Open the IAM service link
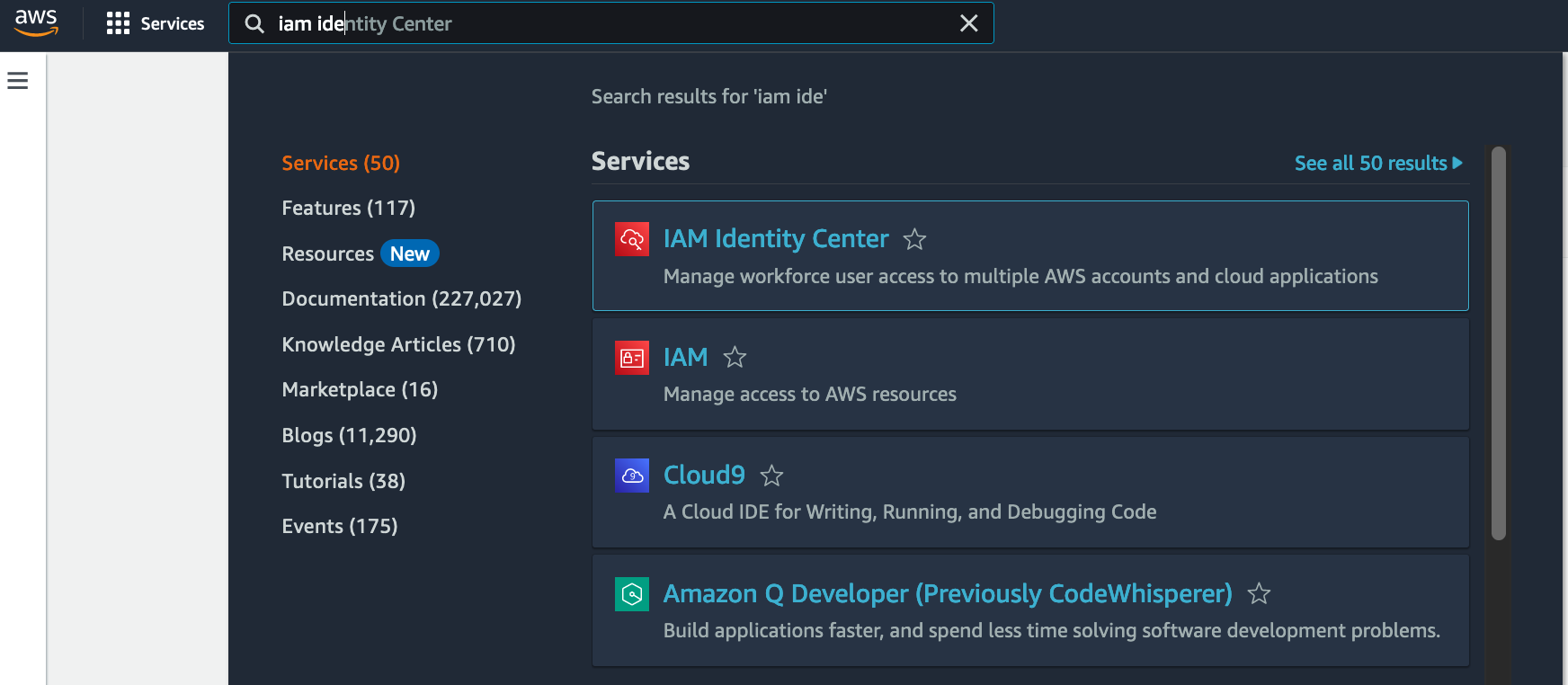This screenshot has height=685, width=1568. coord(685,357)
